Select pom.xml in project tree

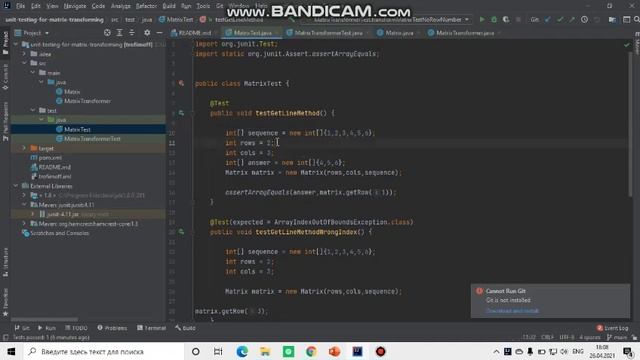50,158
